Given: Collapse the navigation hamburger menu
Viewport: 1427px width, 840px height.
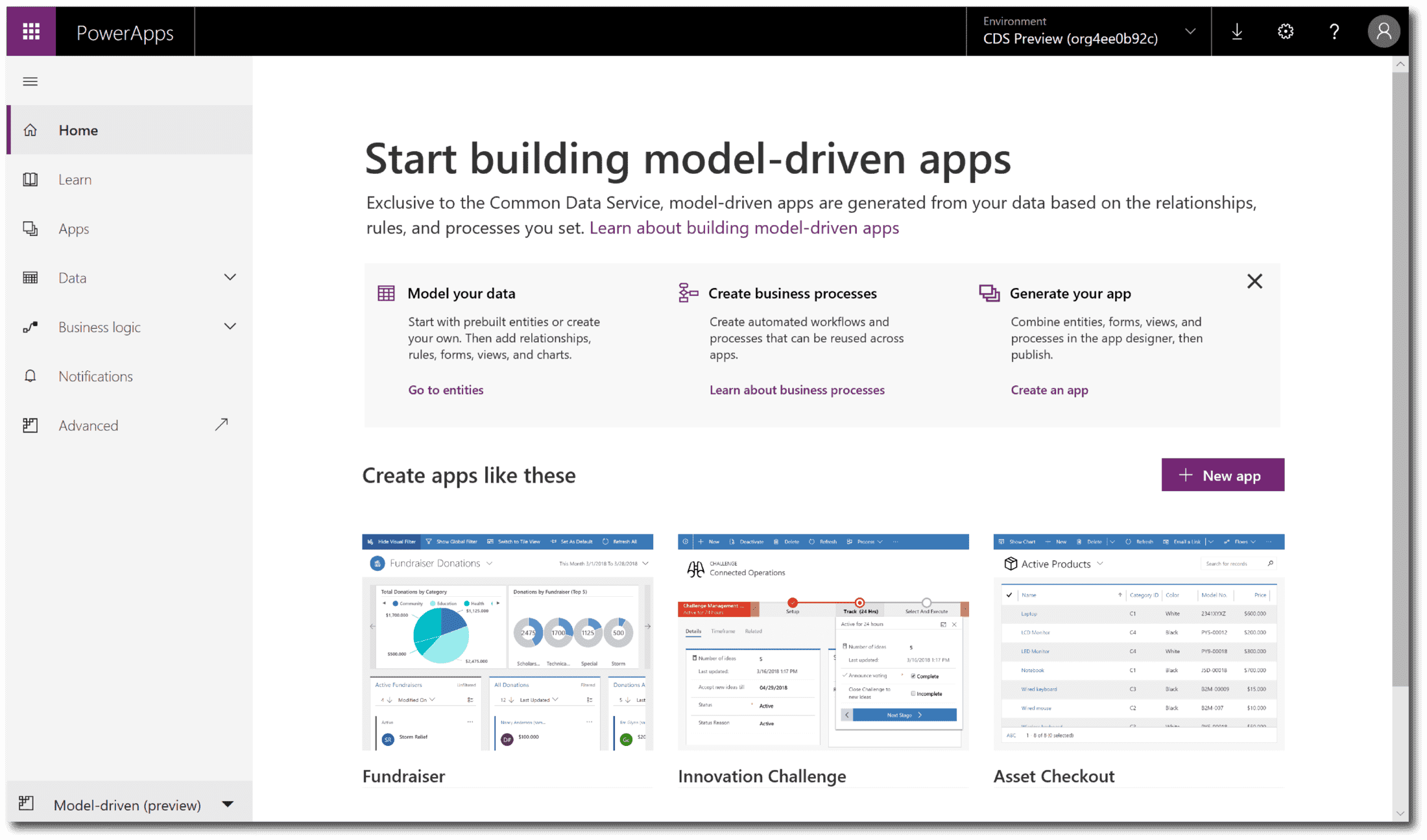Looking at the screenshot, I should (x=30, y=82).
